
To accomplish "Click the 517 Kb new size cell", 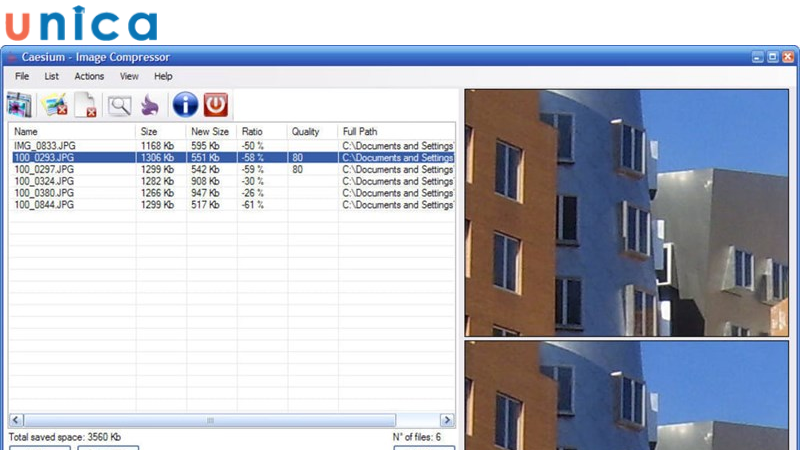I will point(205,205).
